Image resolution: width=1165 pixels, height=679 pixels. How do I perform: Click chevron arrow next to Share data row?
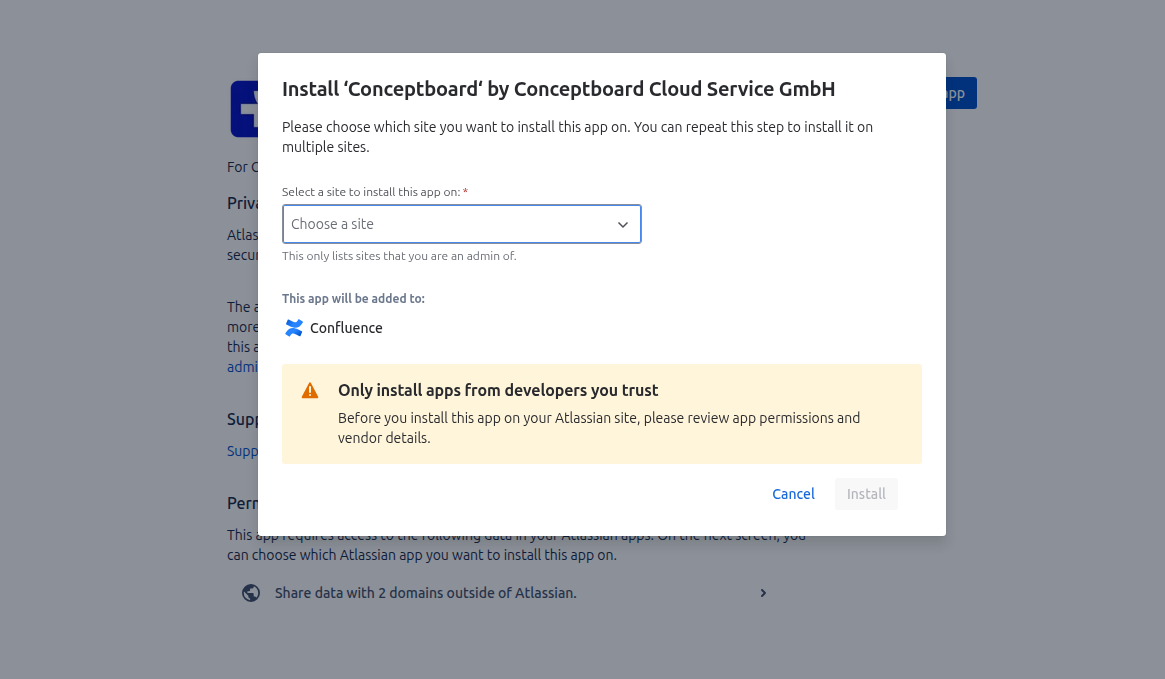[x=763, y=593]
